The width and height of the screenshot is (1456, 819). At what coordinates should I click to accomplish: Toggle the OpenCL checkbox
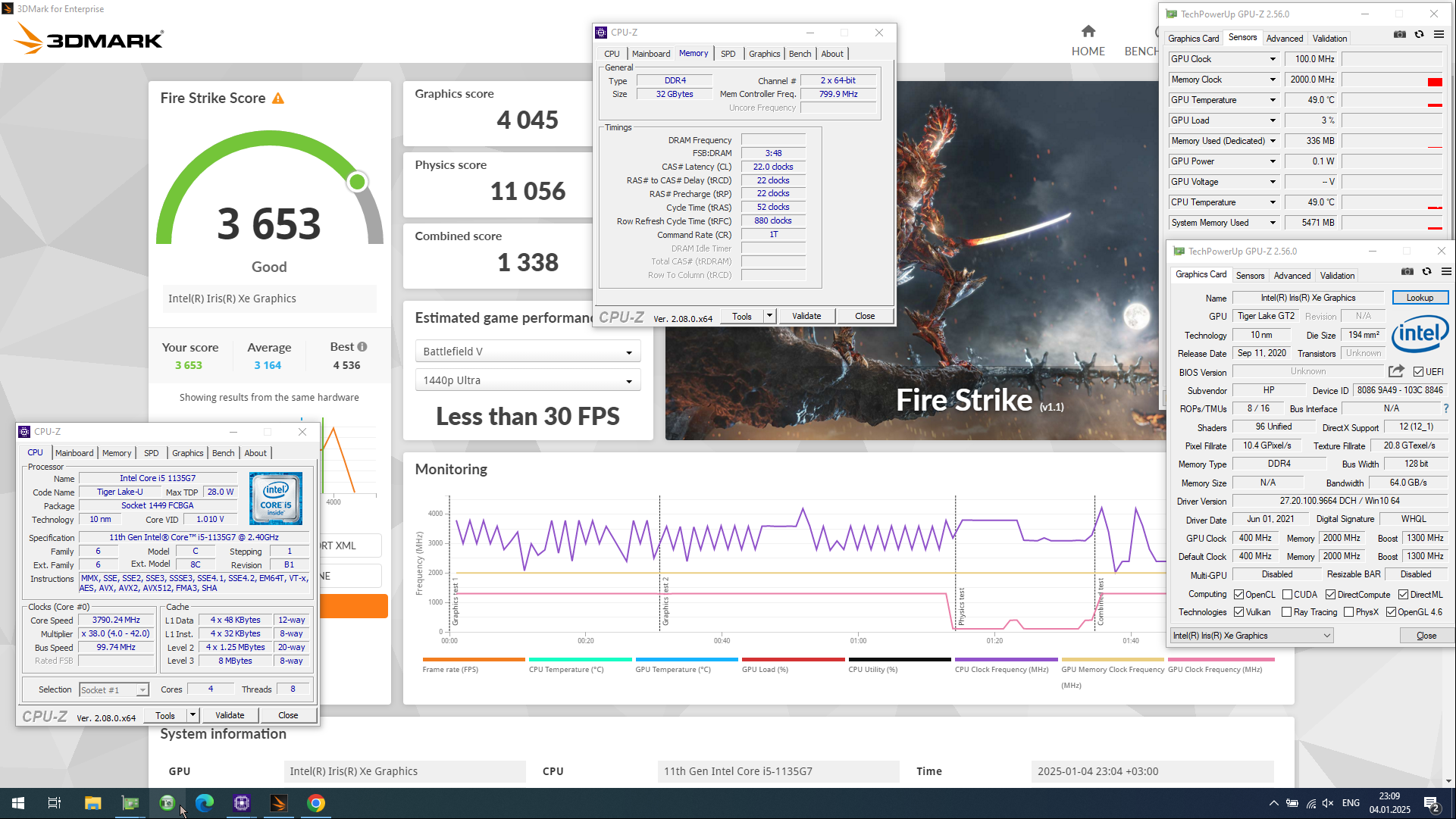pyautogui.click(x=1238, y=595)
